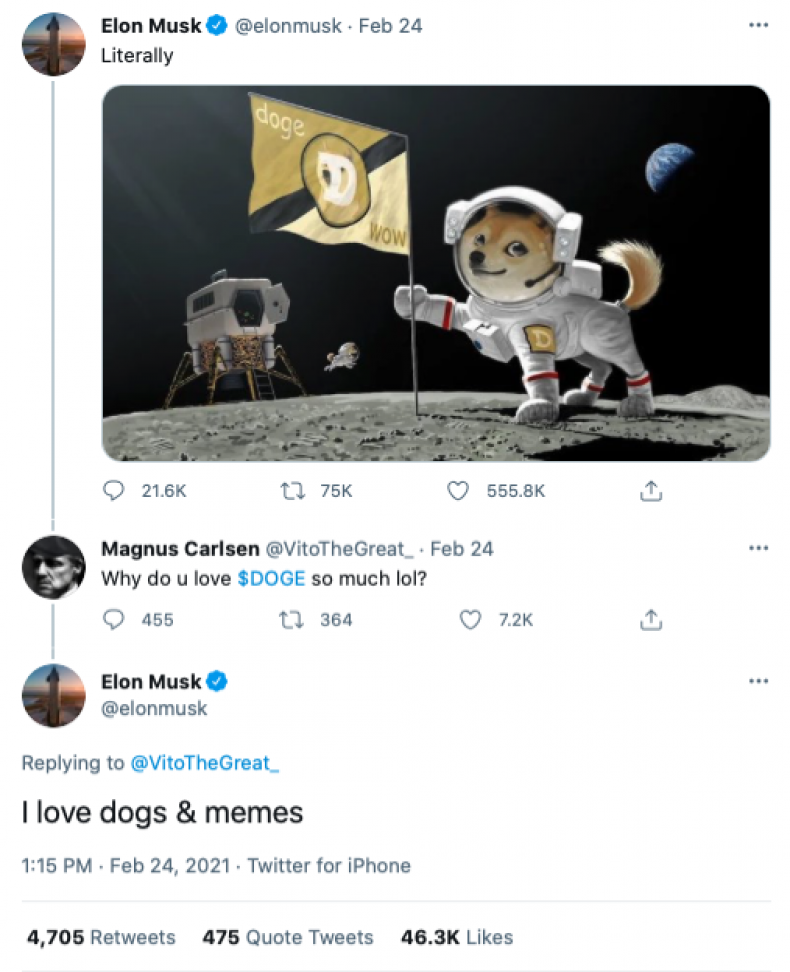Click the $DOGE cashtag link

(271, 579)
